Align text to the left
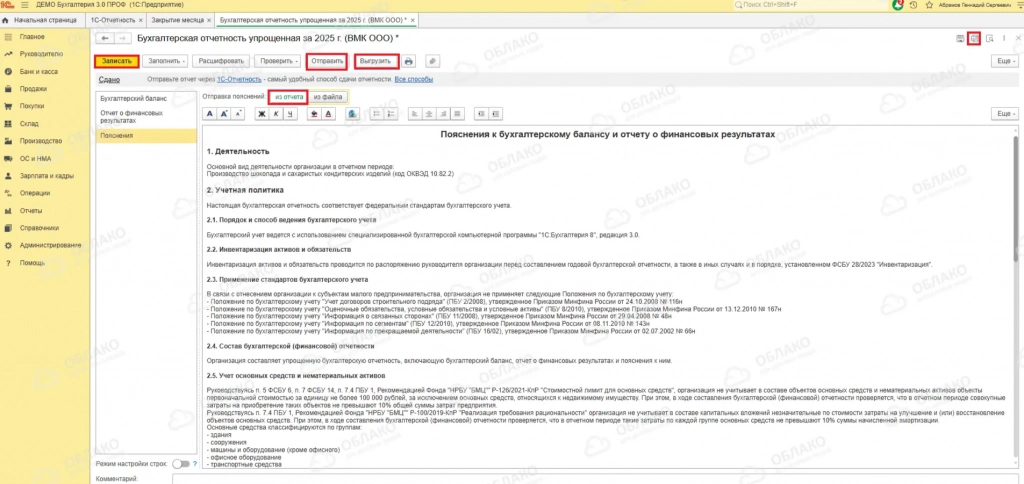 415,113
